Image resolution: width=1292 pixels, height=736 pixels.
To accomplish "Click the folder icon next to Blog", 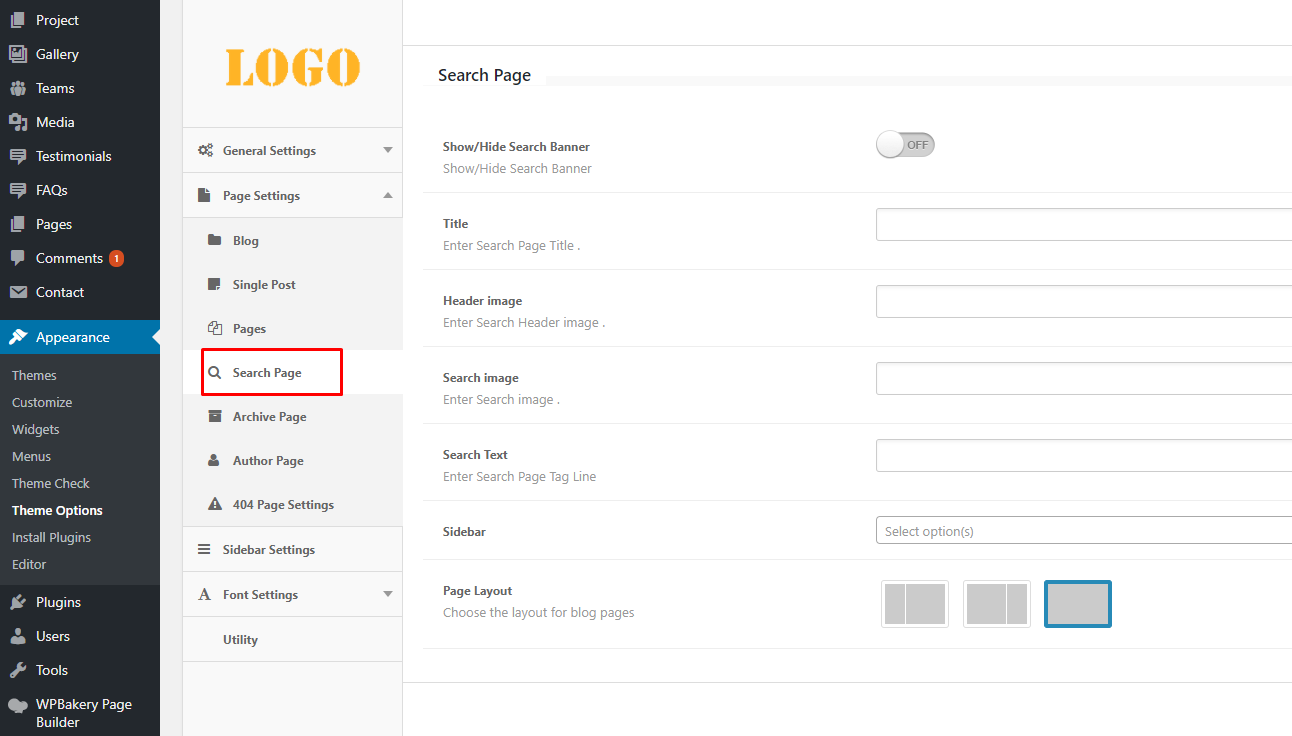I will (214, 240).
